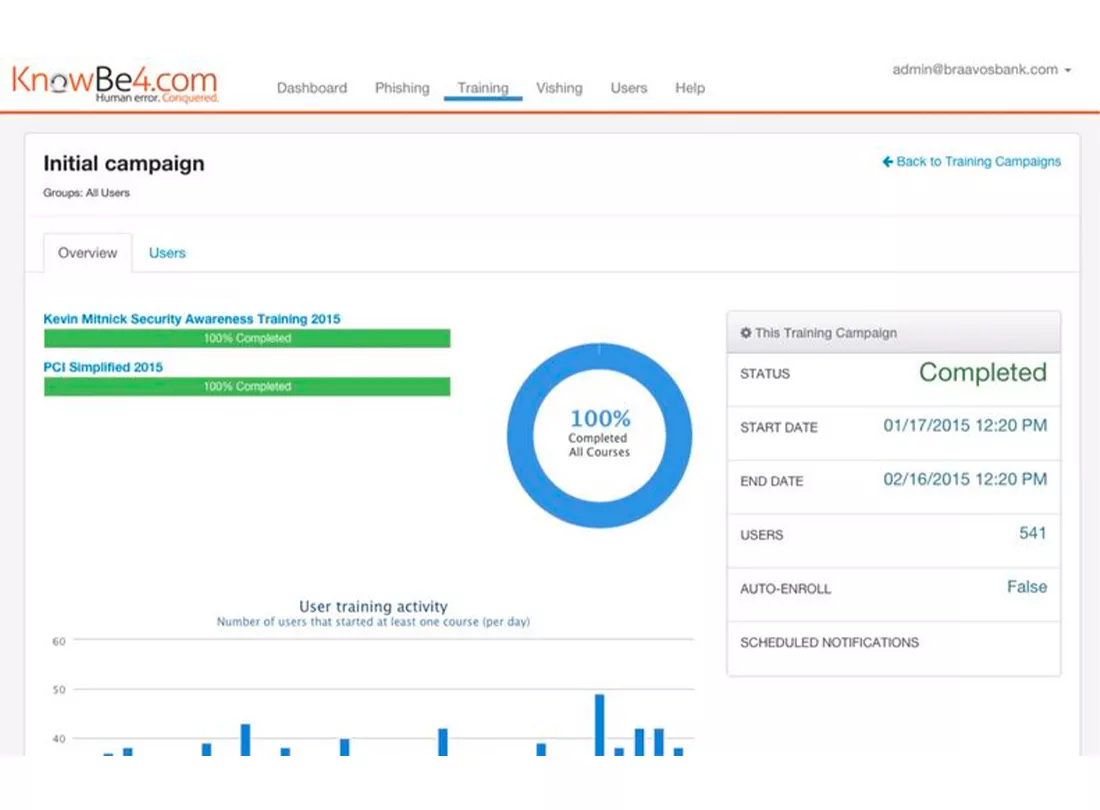1100x810 pixels.
Task: Open Kevin Mitnick Security Awareness Training 2015
Action: pos(191,319)
